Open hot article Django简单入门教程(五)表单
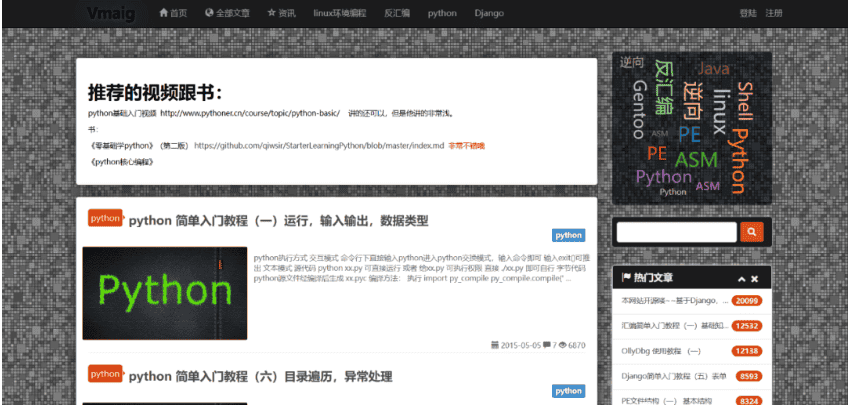The width and height of the screenshot is (850, 405). coord(674,376)
